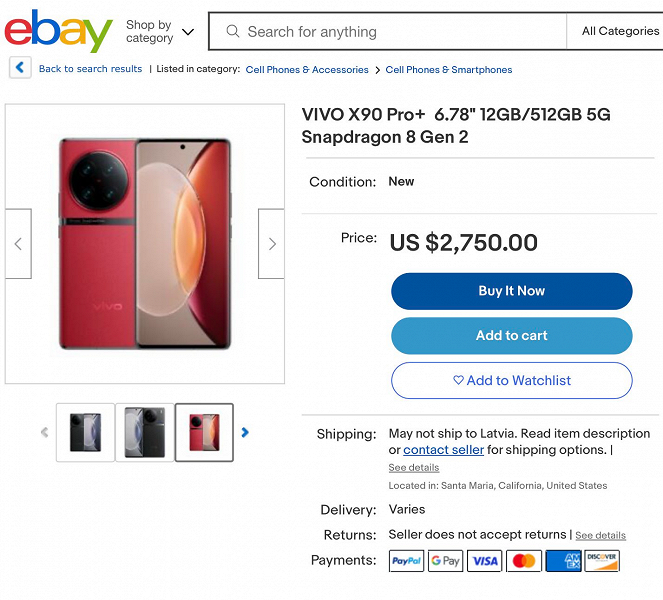Image resolution: width=663 pixels, height=600 pixels.
Task: Expand the Shop by category dropdown
Action: (x=160, y=32)
